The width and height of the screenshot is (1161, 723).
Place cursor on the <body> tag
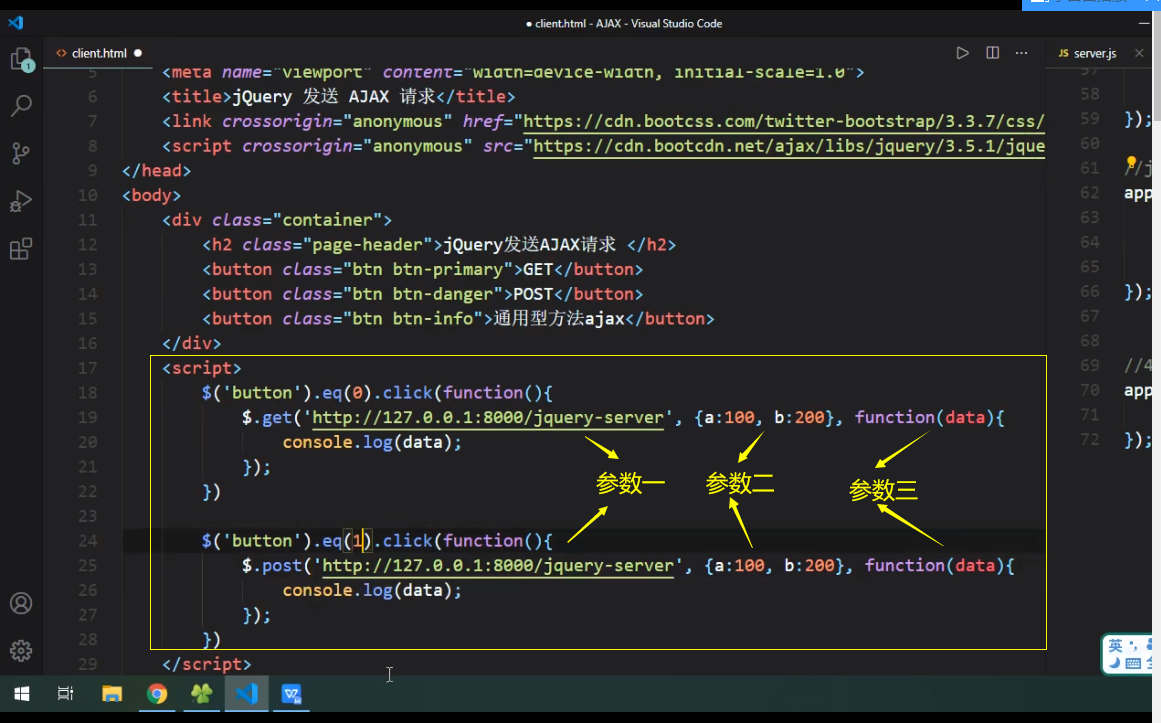152,196
